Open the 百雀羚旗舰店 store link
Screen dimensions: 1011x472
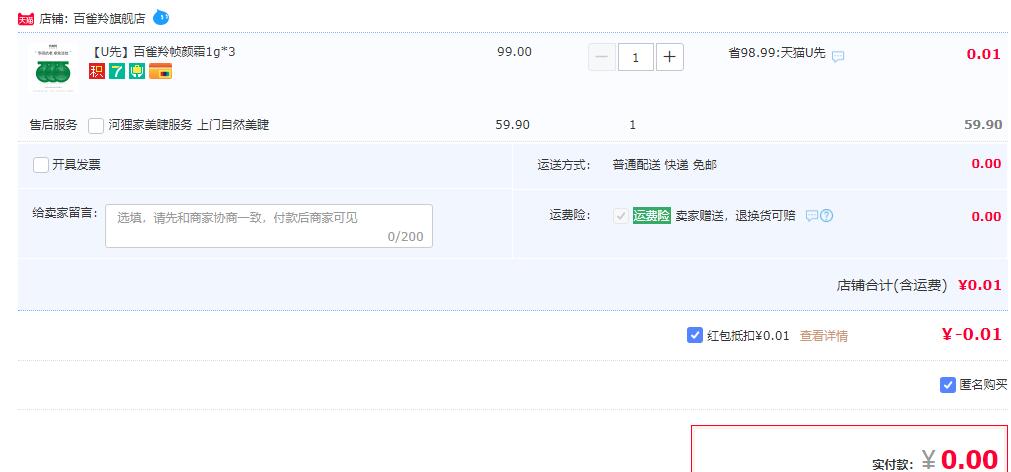pyautogui.click(x=109, y=19)
